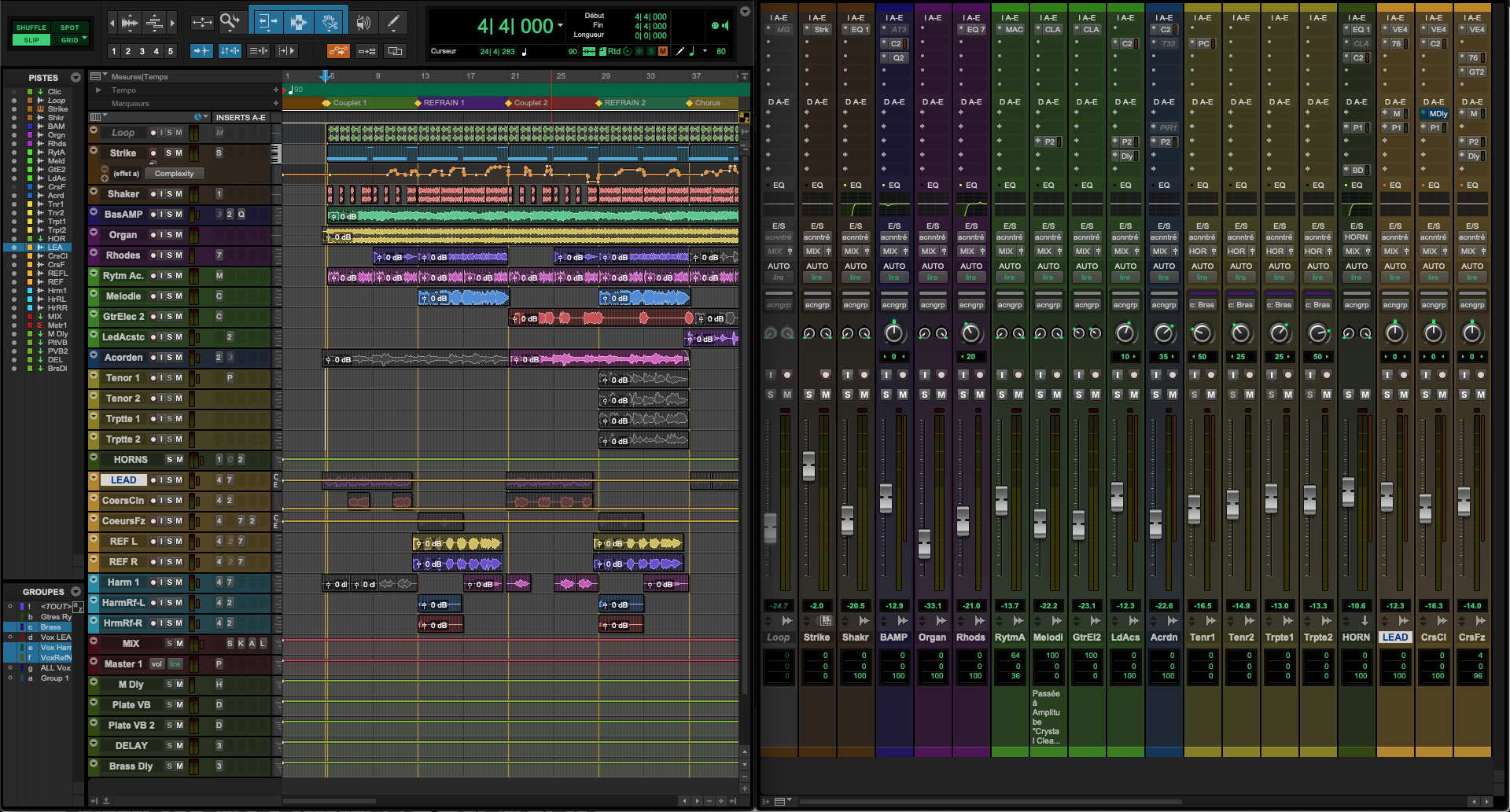Open the main counter format dropdown
The width and height of the screenshot is (1510, 812).
(x=560, y=26)
